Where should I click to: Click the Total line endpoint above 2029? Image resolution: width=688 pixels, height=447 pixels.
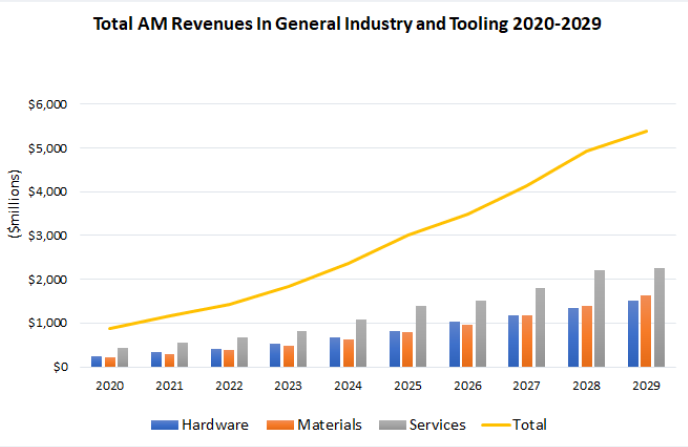point(647,131)
